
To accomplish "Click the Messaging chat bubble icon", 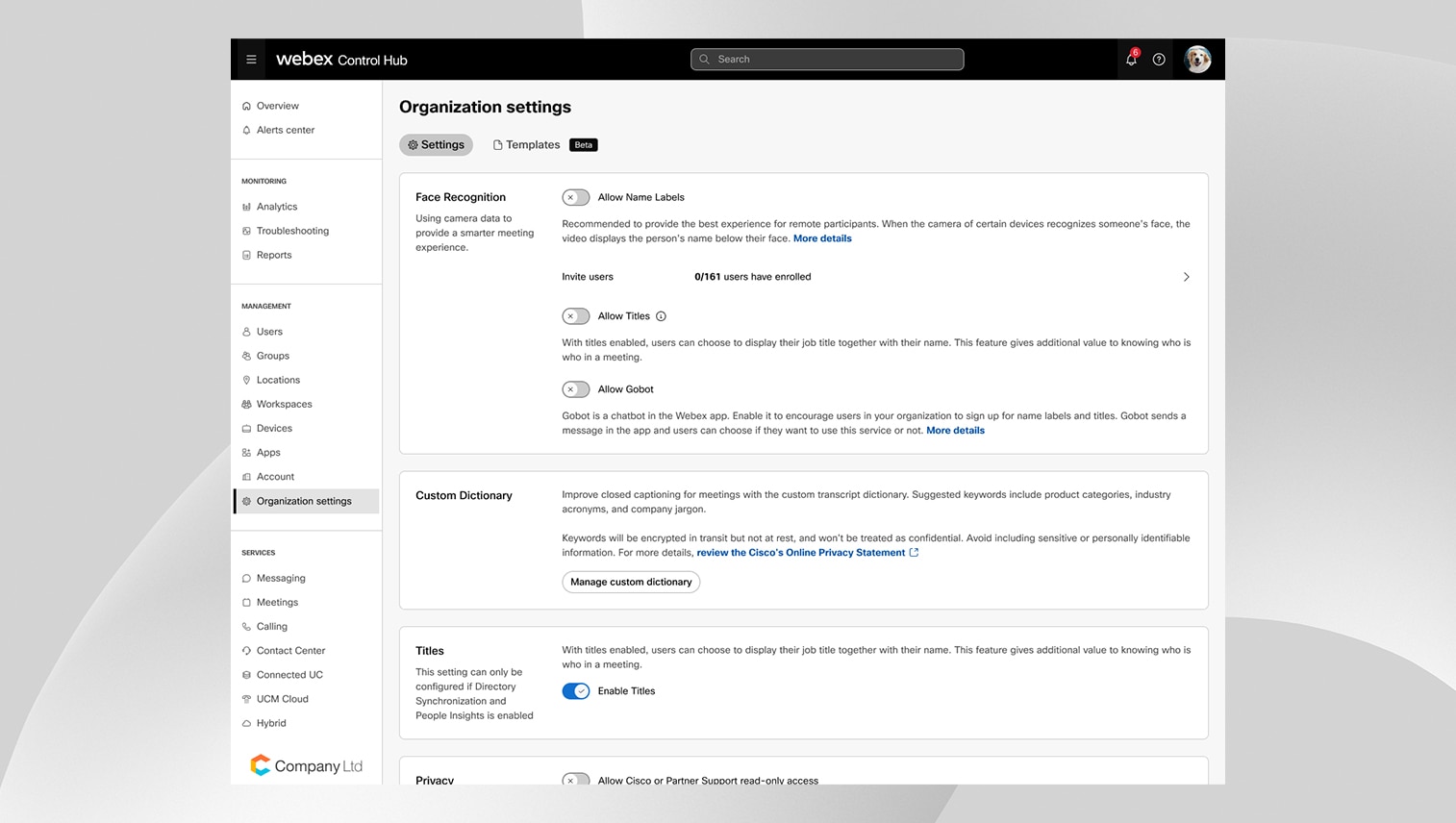I will [246, 578].
